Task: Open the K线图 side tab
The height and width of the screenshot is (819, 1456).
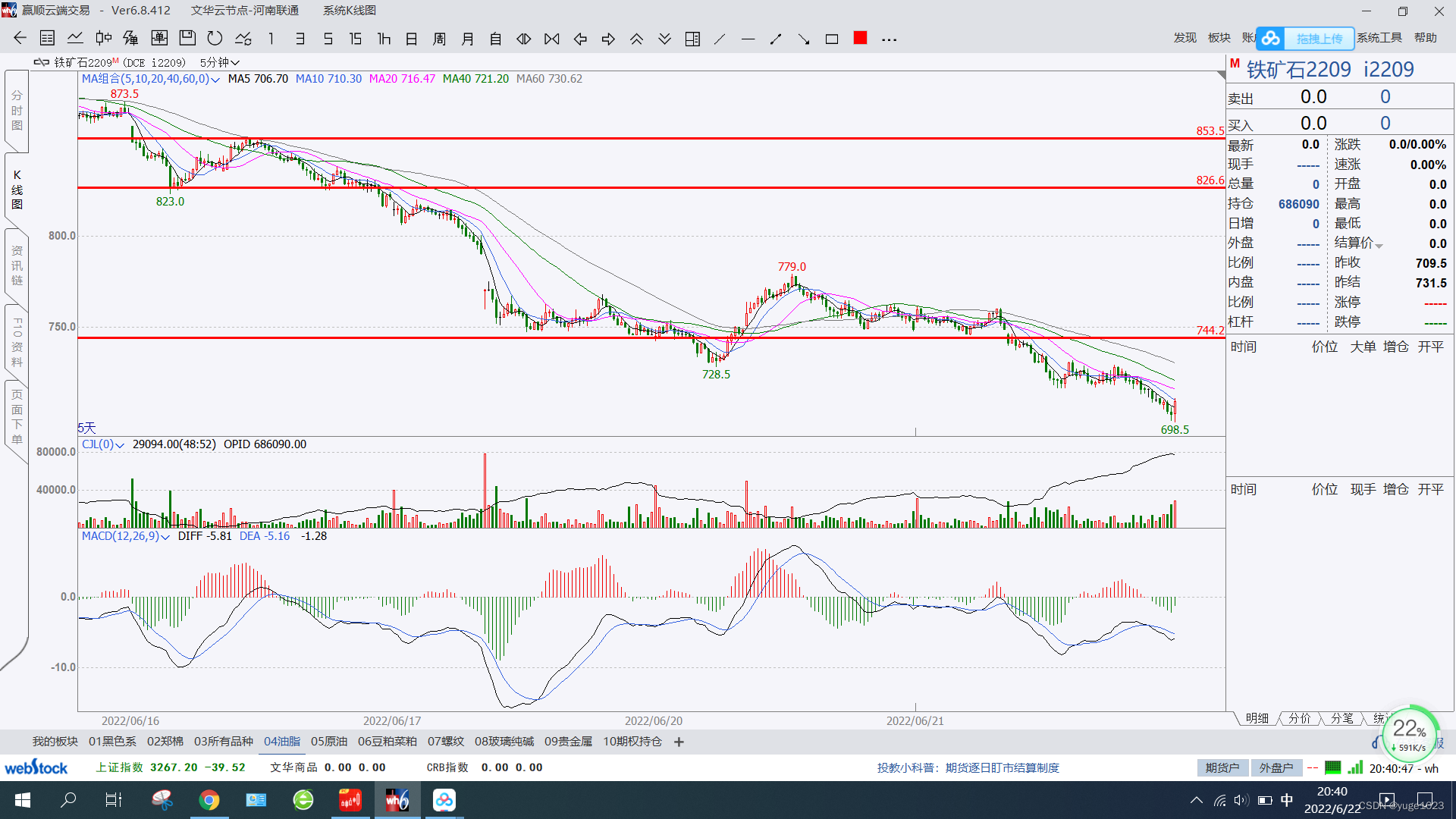Action: pos(17,190)
